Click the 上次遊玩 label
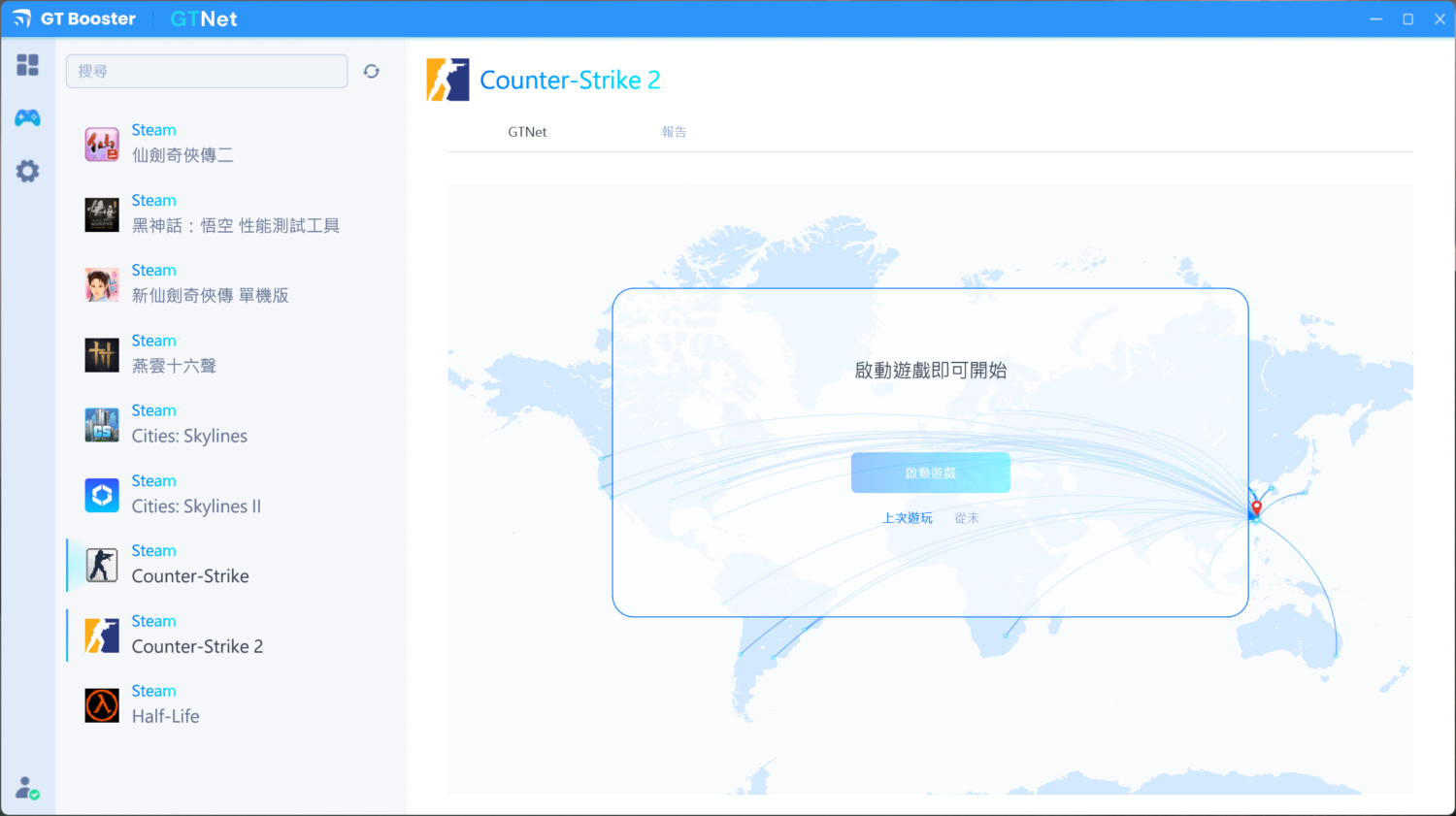This screenshot has height=816, width=1456. click(x=908, y=518)
